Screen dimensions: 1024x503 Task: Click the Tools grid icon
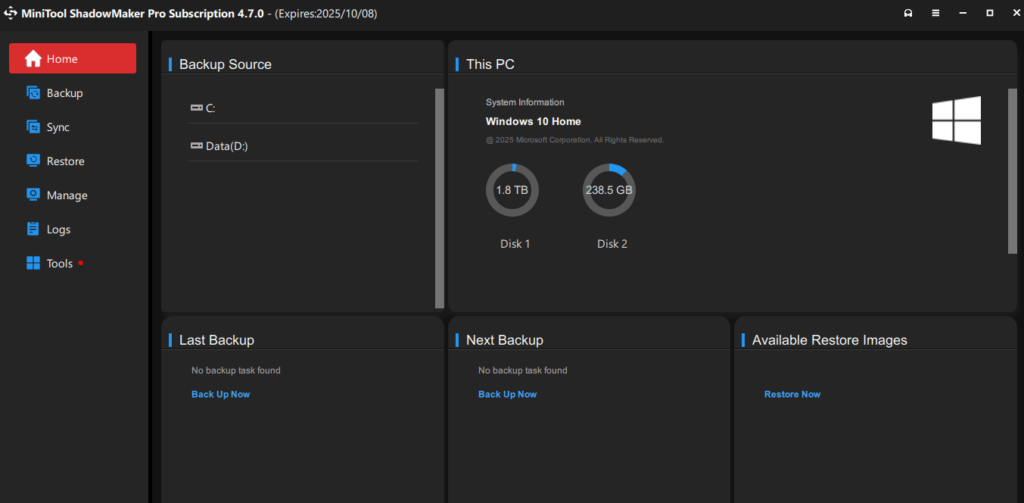pyautogui.click(x=33, y=263)
